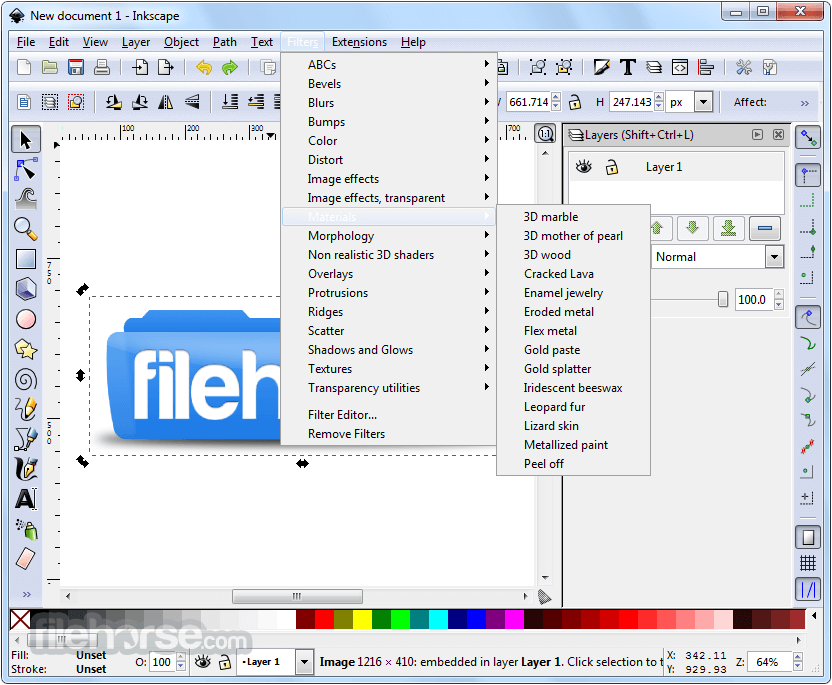Image resolution: width=832 pixels, height=685 pixels.
Task: Open the Extensions menu
Action: pos(359,42)
